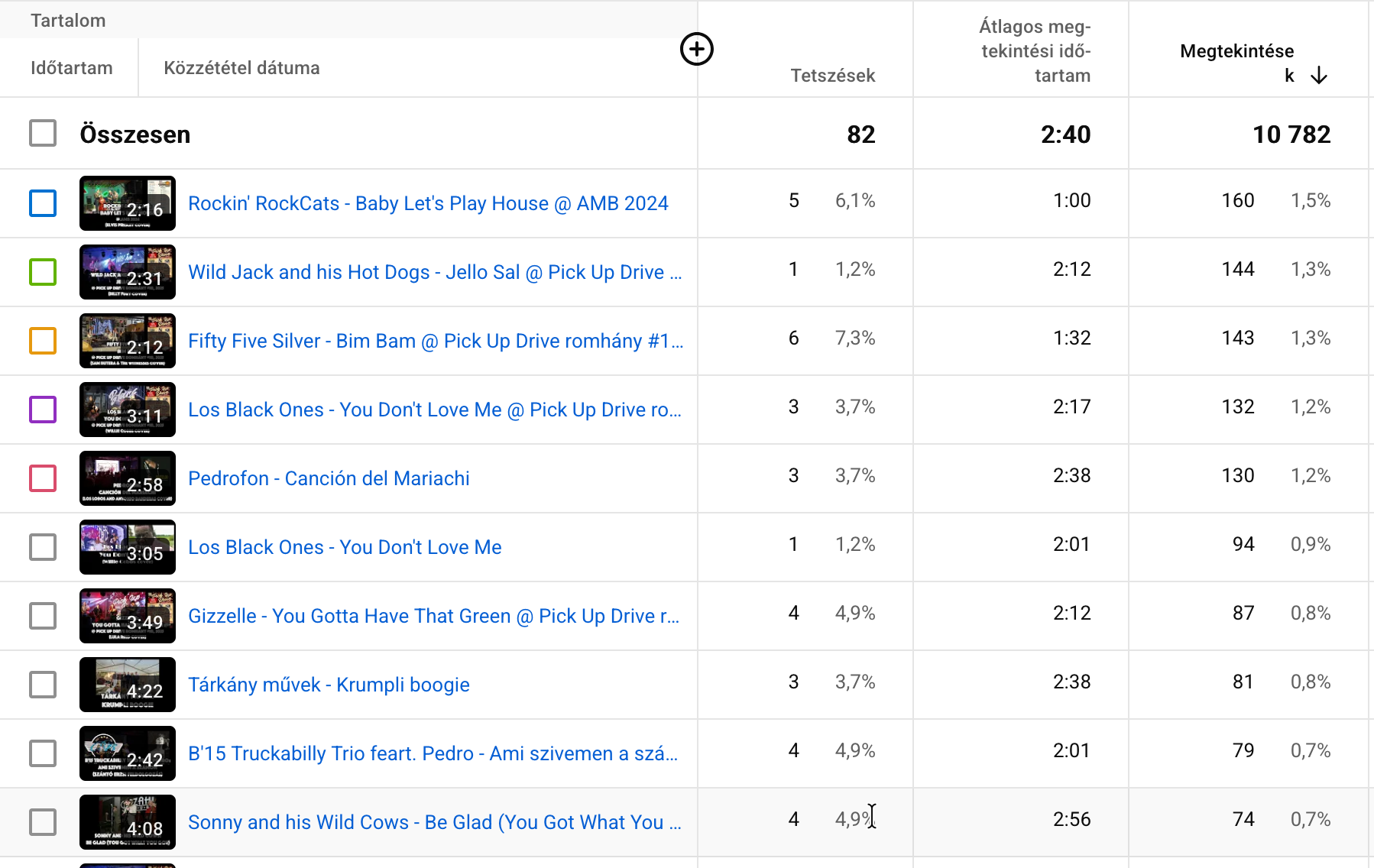Click the 3:11 Los Black Ones thumbnail

(128, 410)
